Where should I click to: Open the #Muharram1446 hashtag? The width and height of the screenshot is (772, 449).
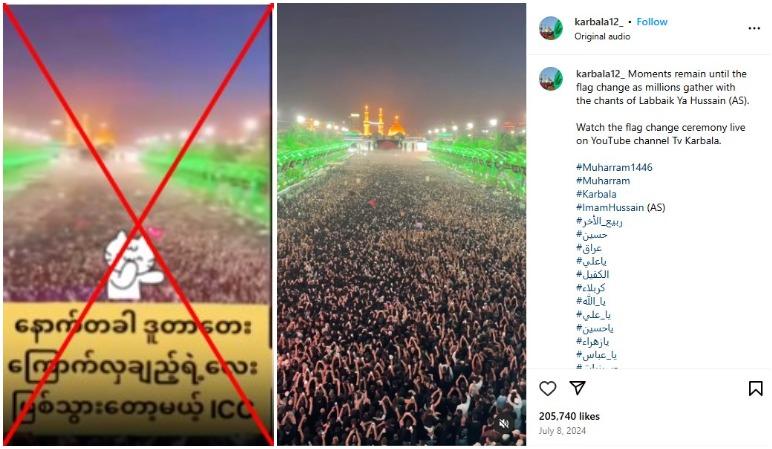point(614,167)
